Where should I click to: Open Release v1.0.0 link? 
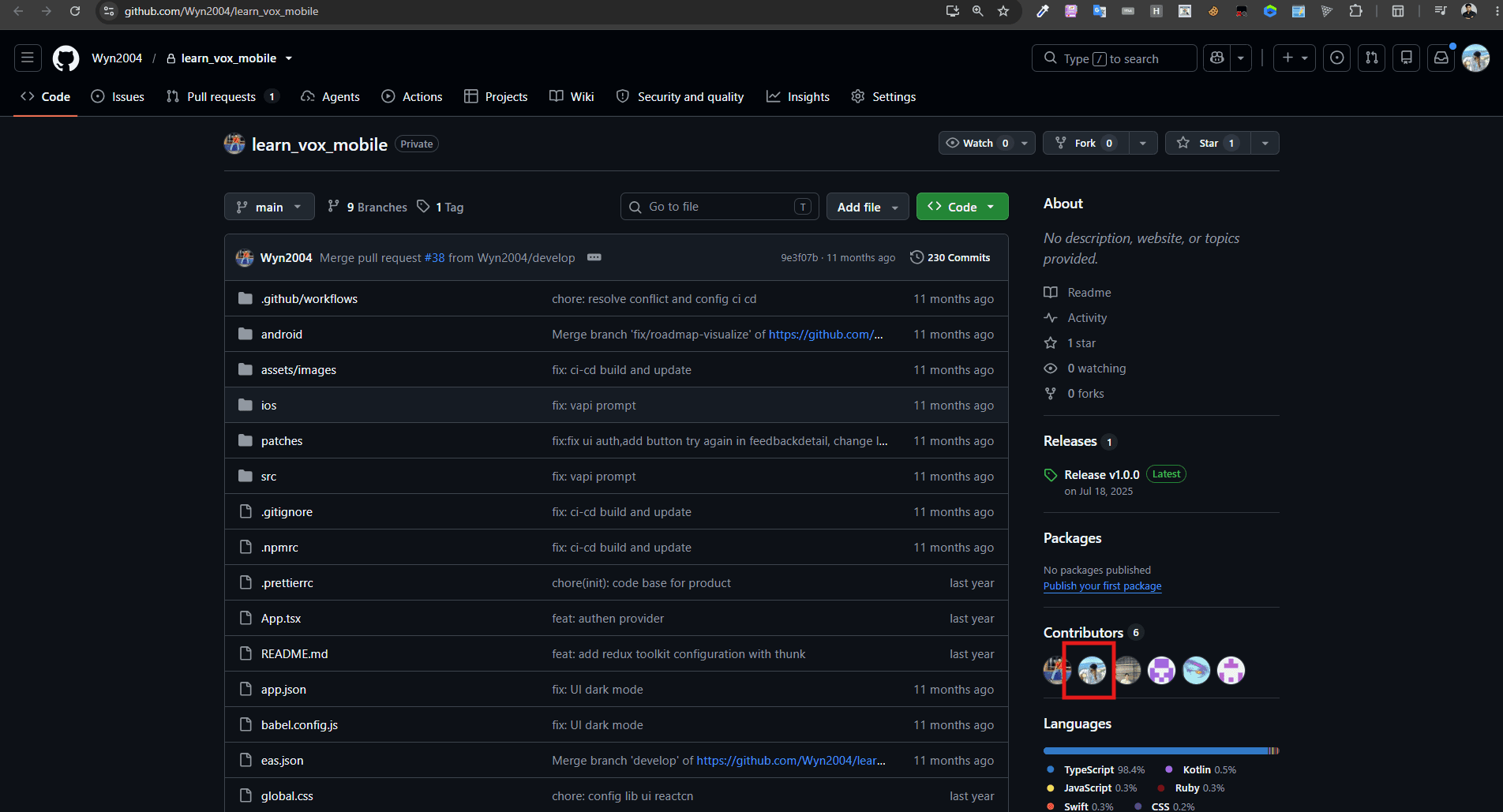pos(1102,475)
